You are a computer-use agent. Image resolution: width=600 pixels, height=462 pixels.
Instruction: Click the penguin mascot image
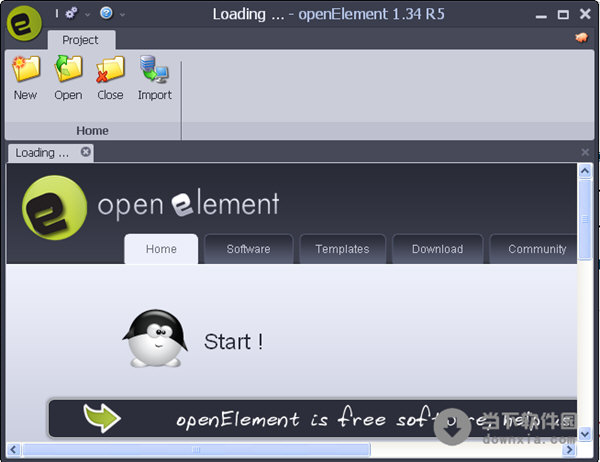click(155, 339)
